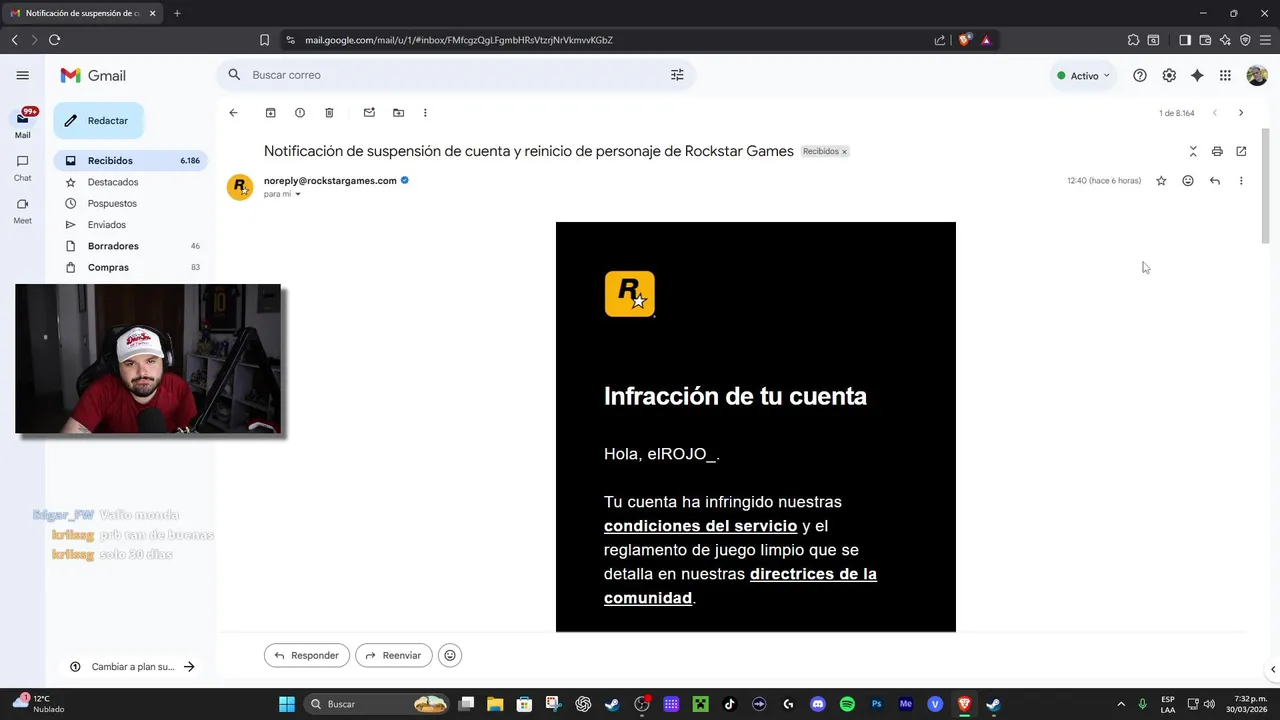Click the 'Cambiar a plan su...' upgrade link
Image resolution: width=1280 pixels, height=720 pixels.
133,667
